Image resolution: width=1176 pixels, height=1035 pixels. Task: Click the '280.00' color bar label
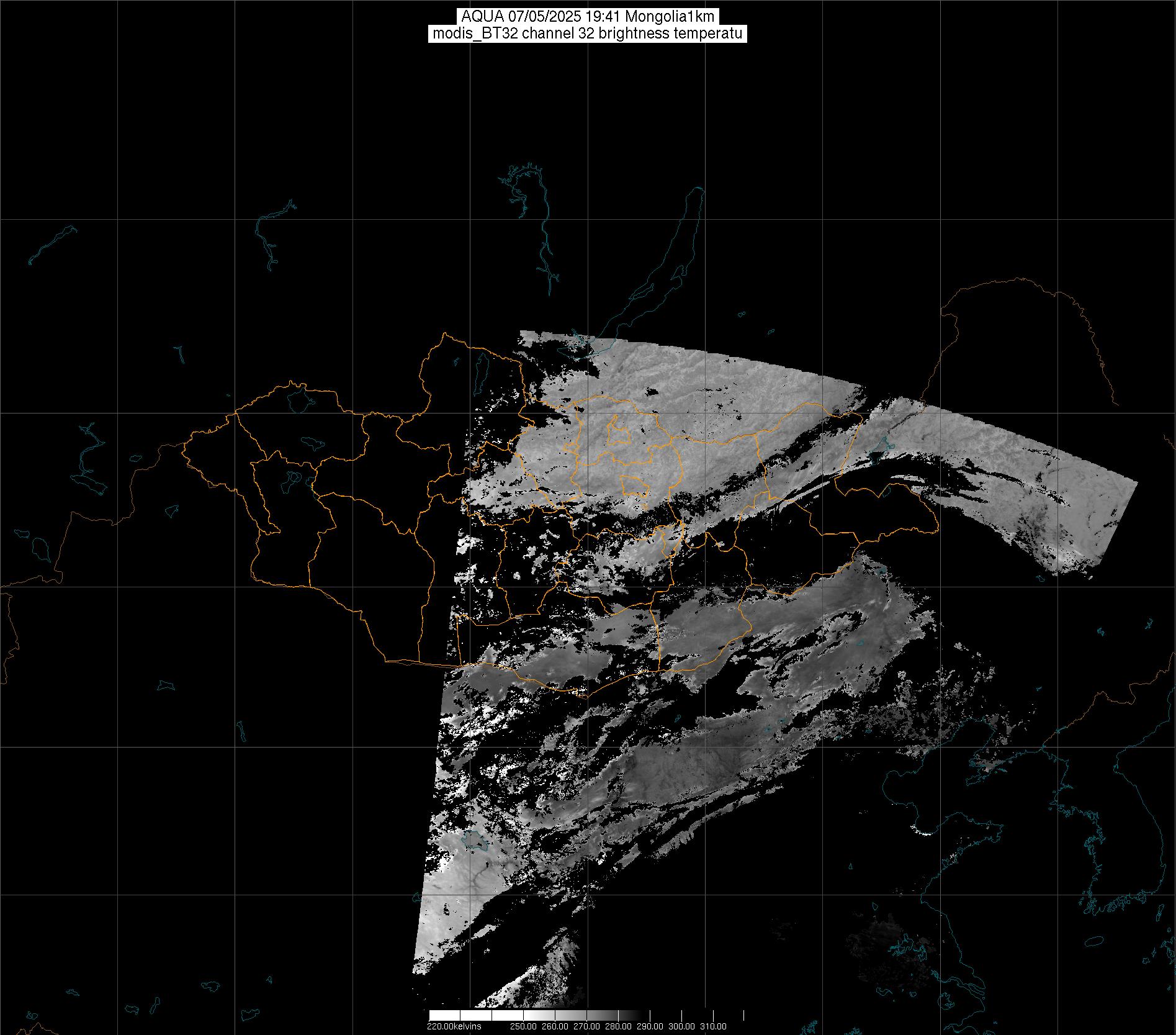618,1026
